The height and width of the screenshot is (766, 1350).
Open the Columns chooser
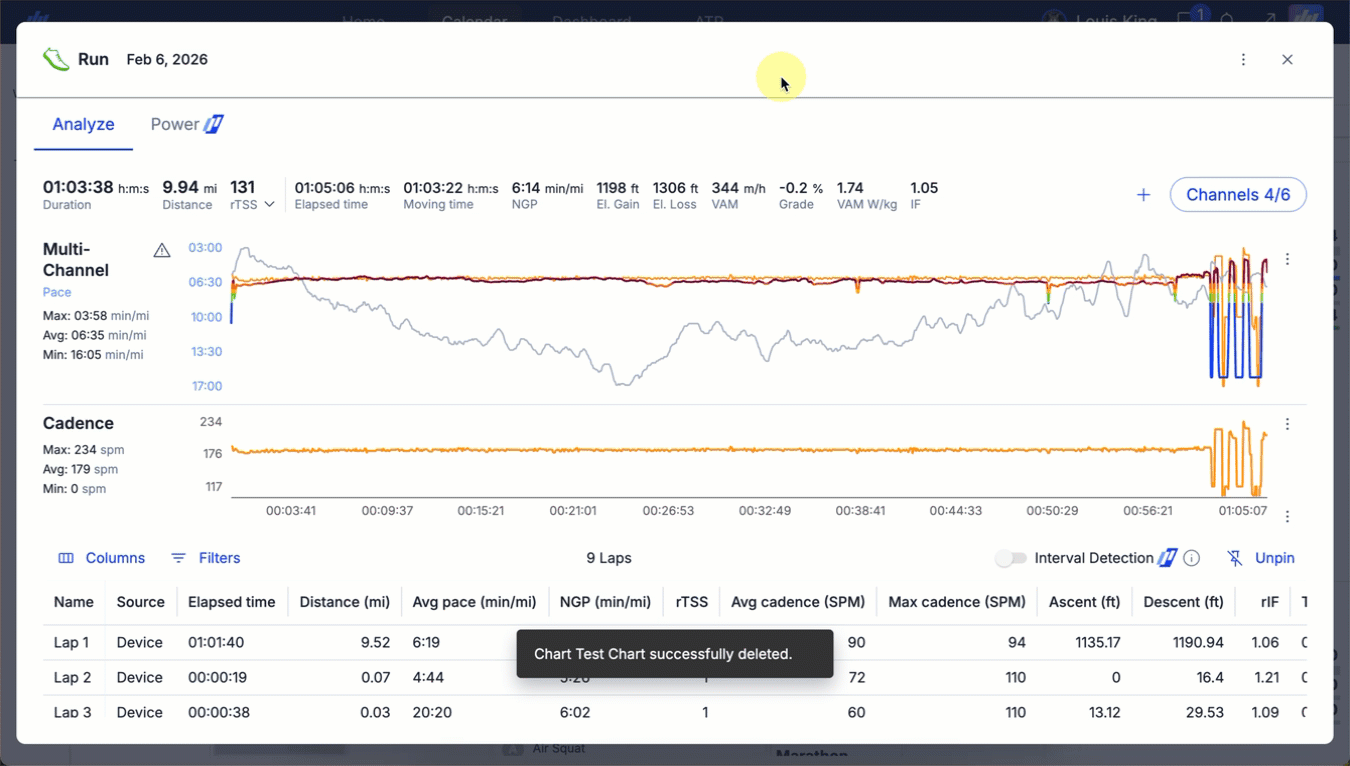pos(101,558)
